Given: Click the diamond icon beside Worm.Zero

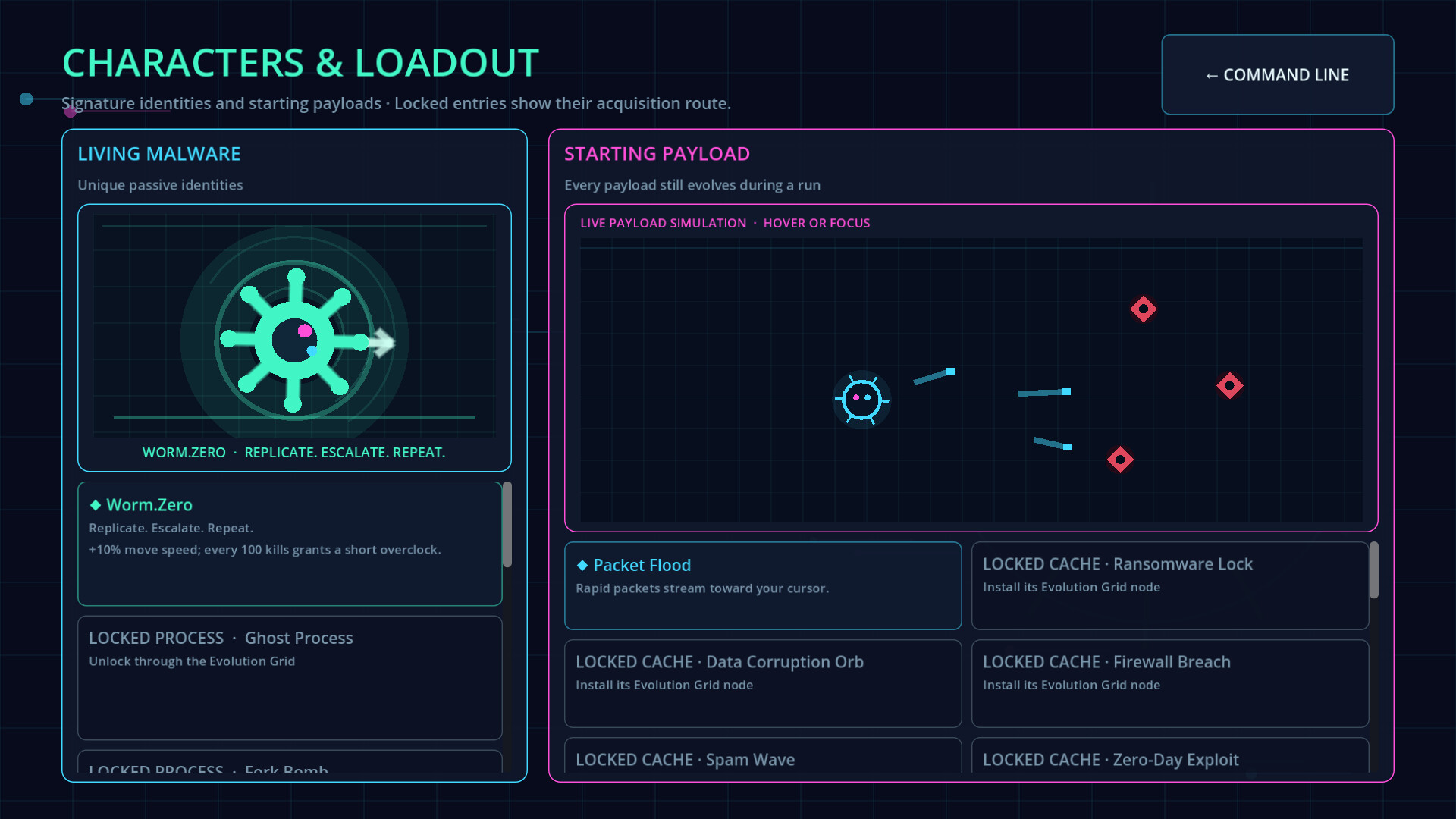Looking at the screenshot, I should click(x=96, y=505).
